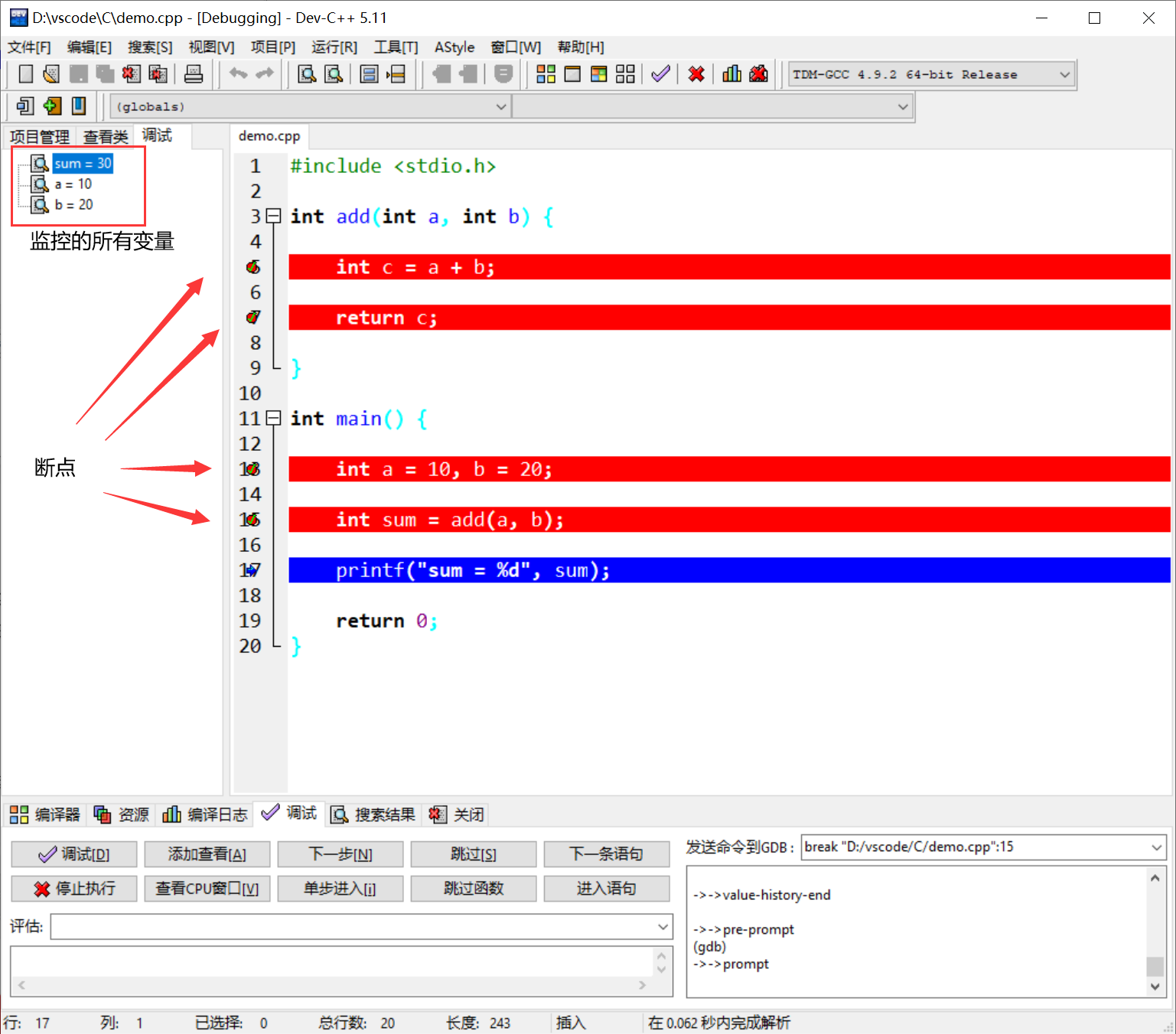Click the Open file toolbar icon
Image resolution: width=1176 pixels, height=1034 pixels.
[x=51, y=74]
